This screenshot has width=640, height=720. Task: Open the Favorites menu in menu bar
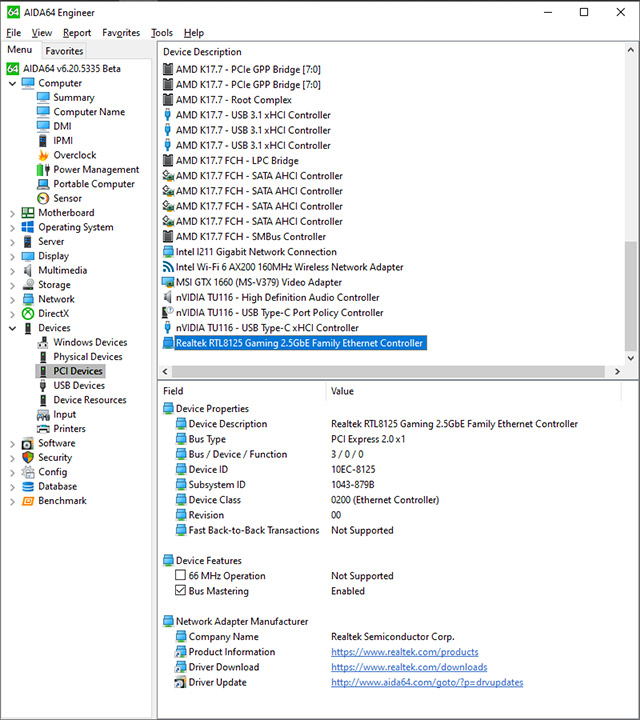(121, 33)
